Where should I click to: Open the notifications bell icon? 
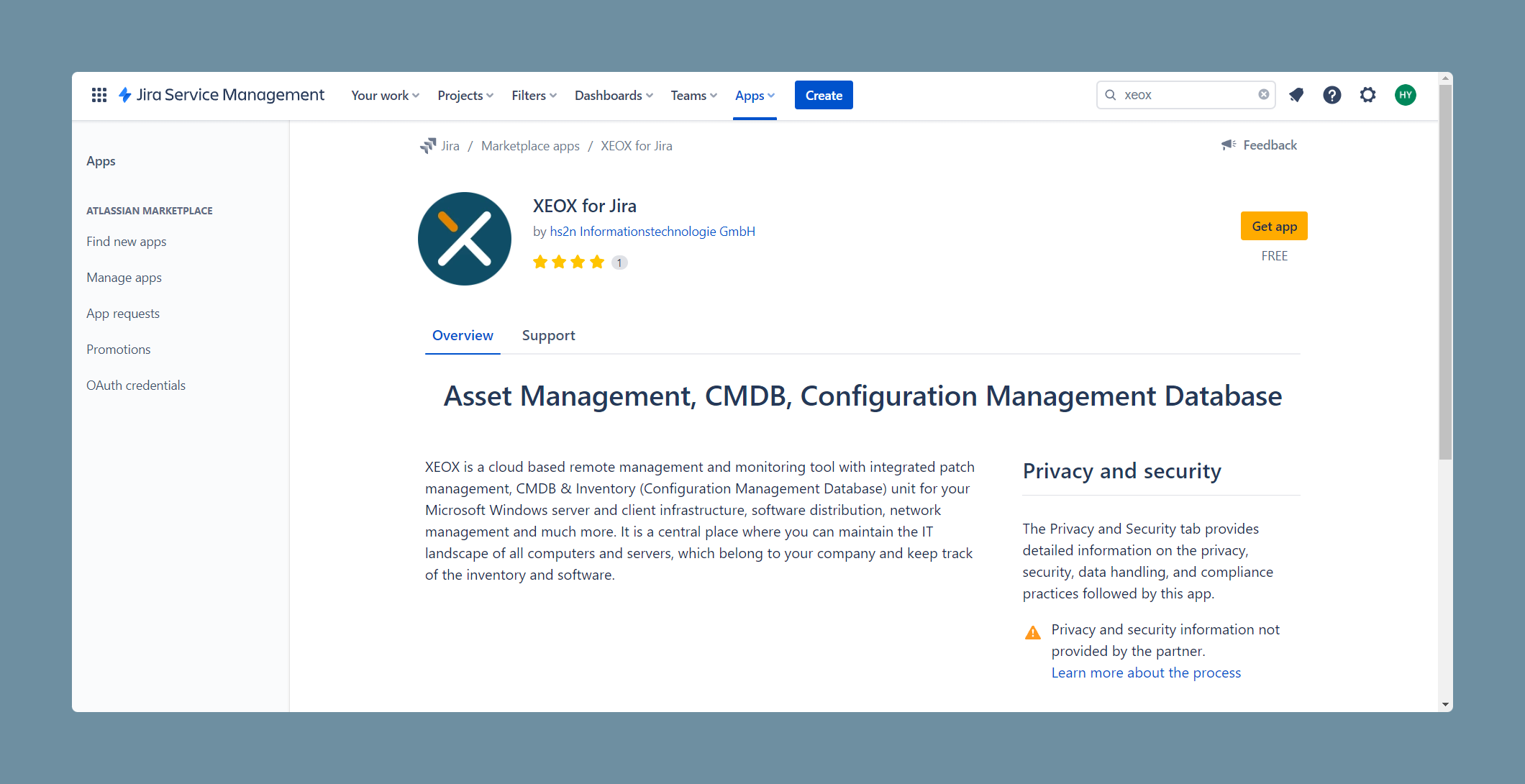point(1296,95)
